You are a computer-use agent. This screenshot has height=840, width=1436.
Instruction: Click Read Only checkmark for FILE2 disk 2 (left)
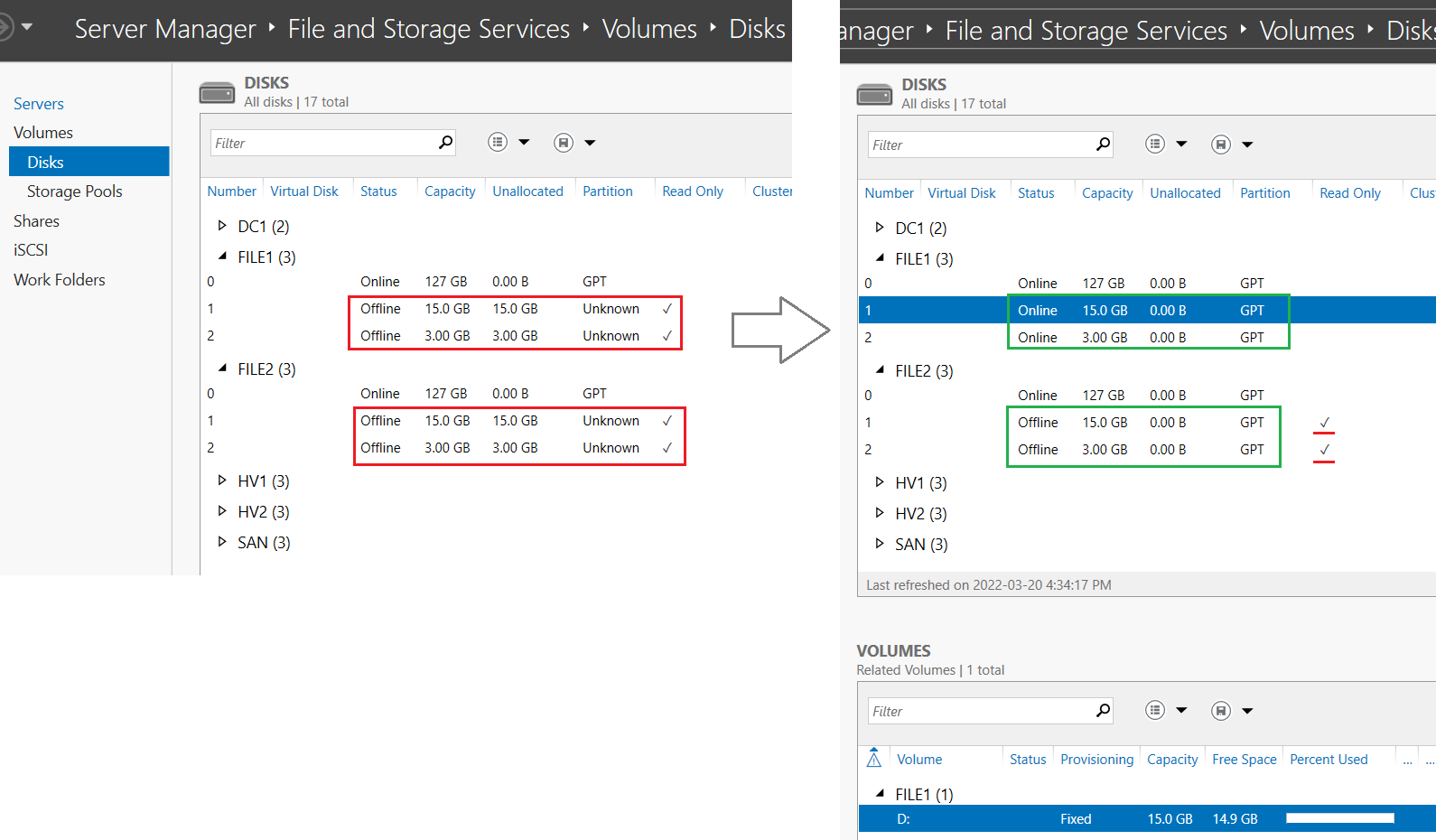click(x=667, y=448)
